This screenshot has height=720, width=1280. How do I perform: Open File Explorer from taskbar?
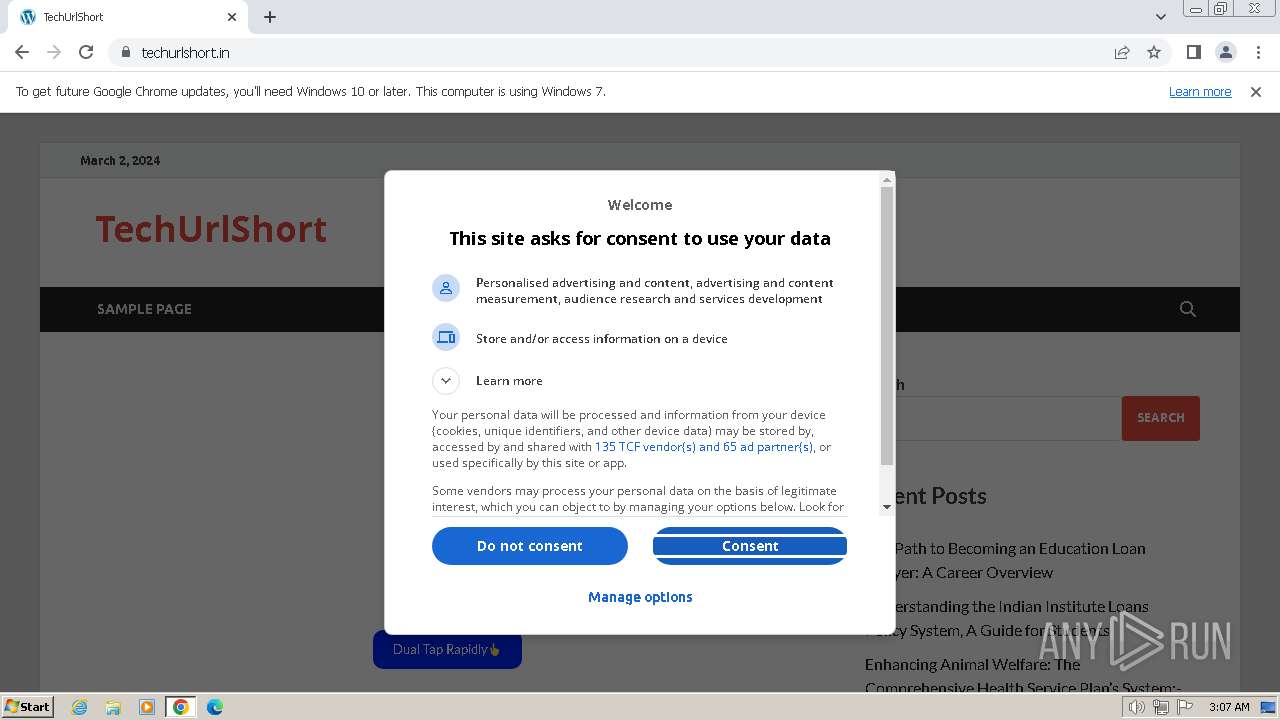pyautogui.click(x=113, y=707)
